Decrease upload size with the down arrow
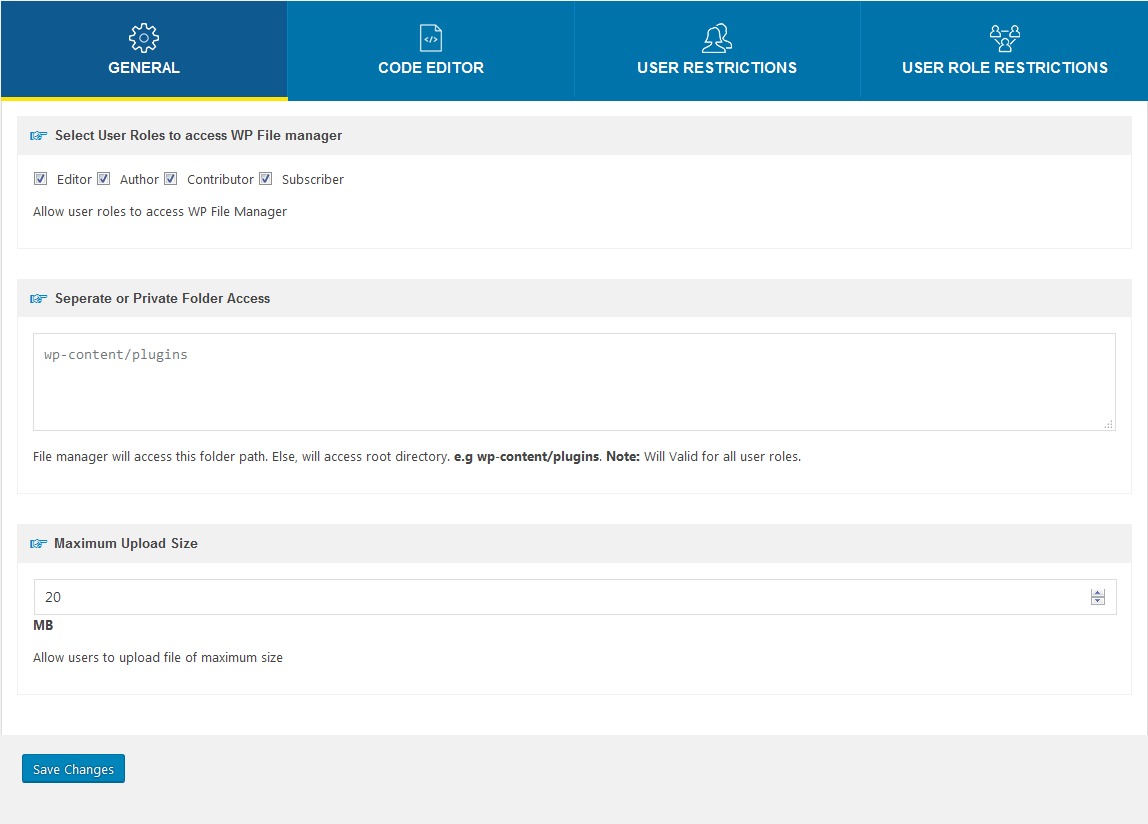 click(1098, 601)
